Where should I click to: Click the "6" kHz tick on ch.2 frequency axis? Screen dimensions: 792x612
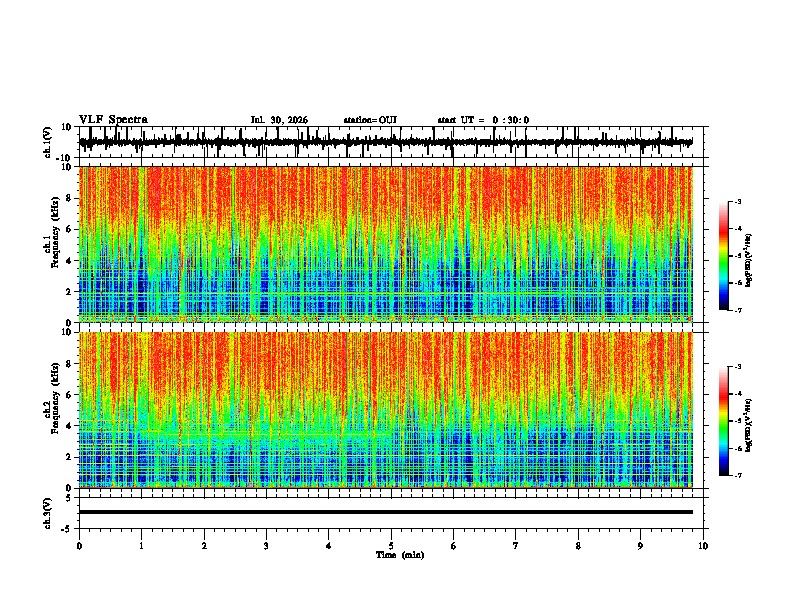tap(69, 395)
